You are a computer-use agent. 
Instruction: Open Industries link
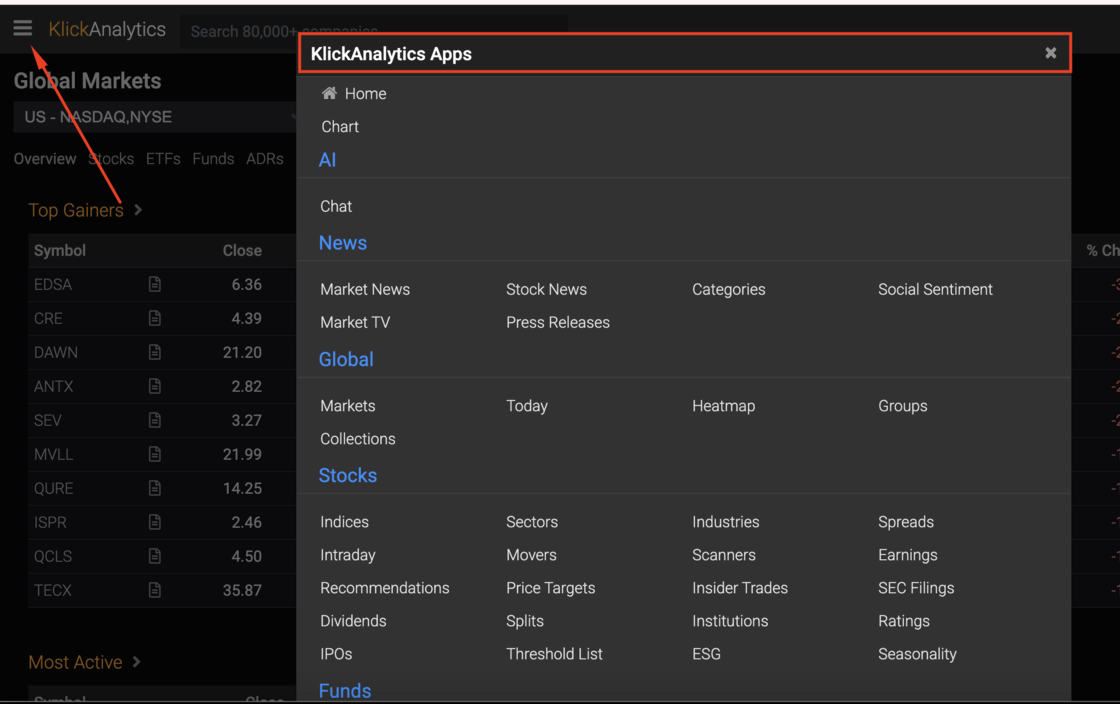coord(726,522)
